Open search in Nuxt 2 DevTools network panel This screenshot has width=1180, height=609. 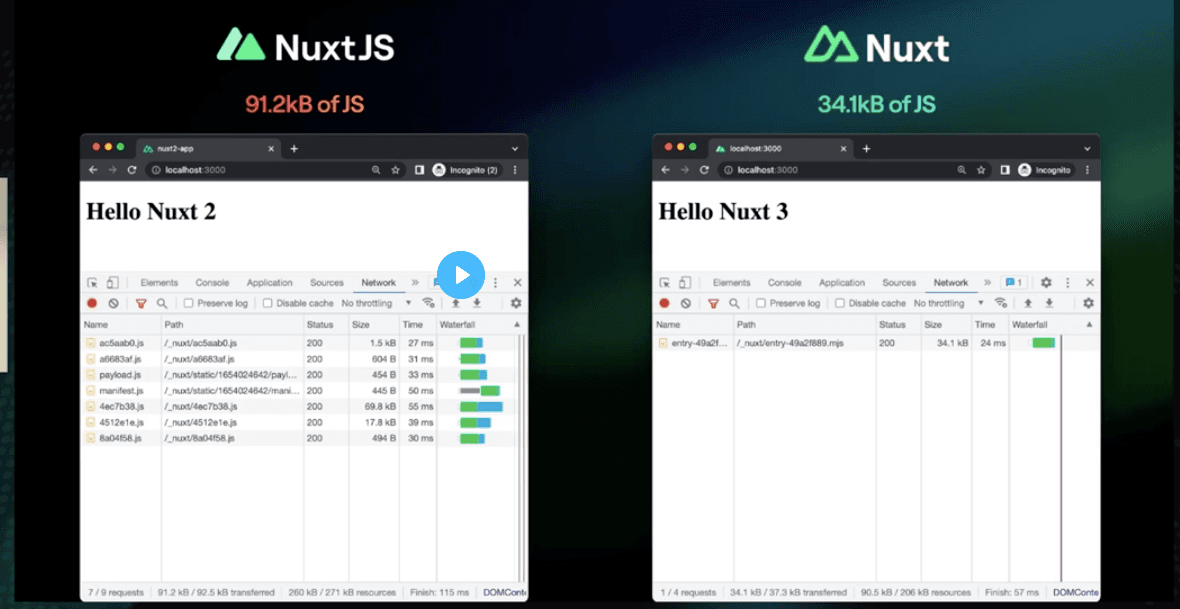(x=162, y=303)
